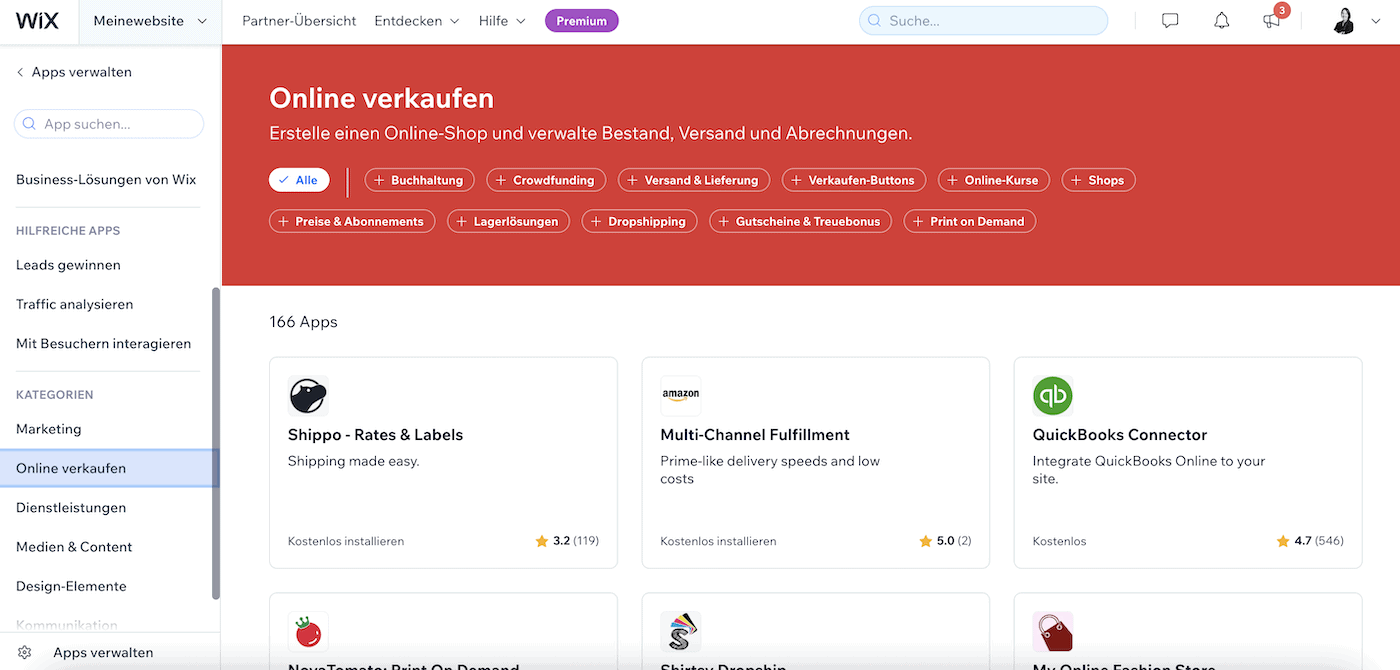This screenshot has width=1400, height=670.
Task: Toggle the Versand & Lieferung filter
Action: pos(694,180)
